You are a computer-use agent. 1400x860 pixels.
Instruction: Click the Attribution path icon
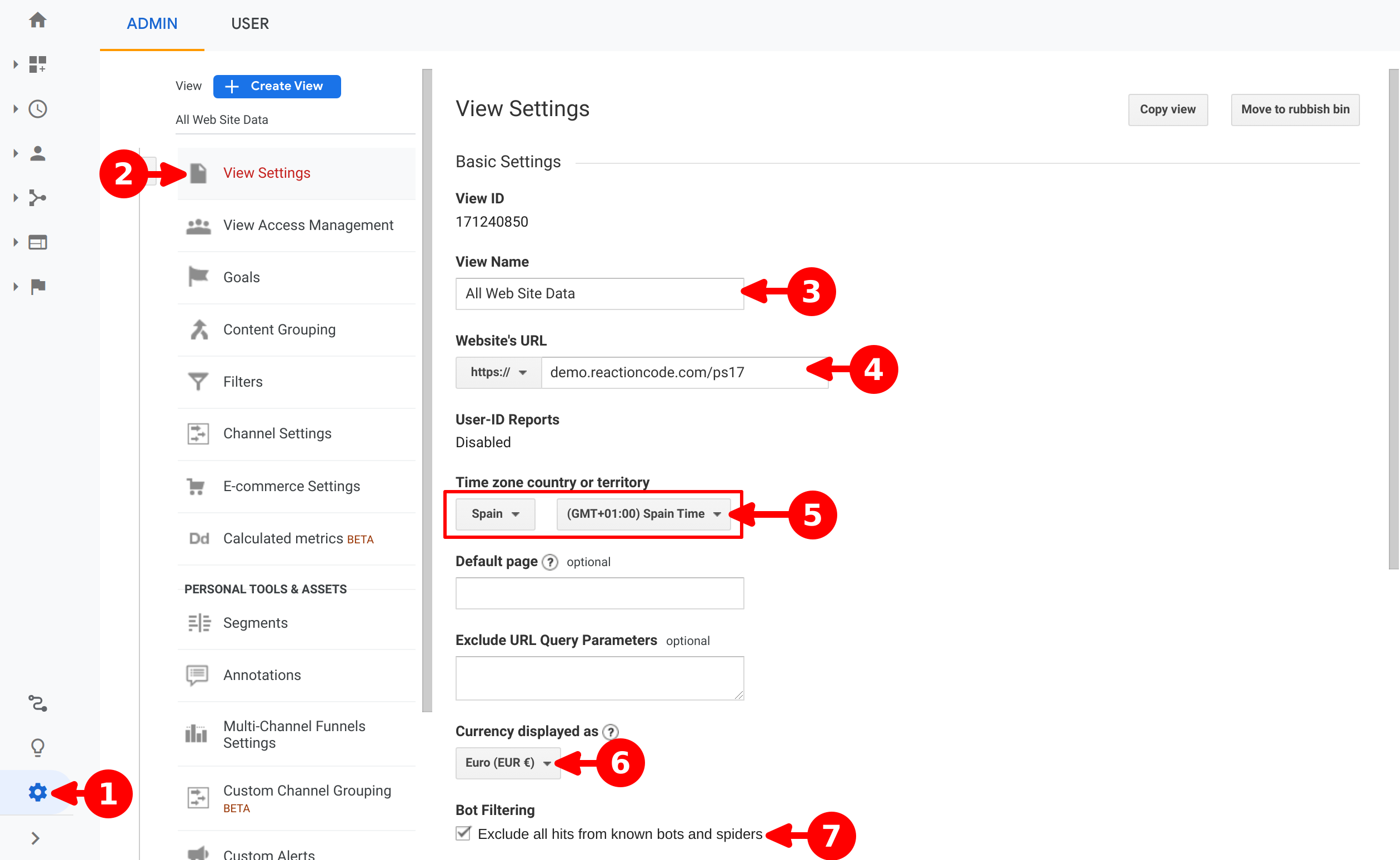(x=38, y=703)
